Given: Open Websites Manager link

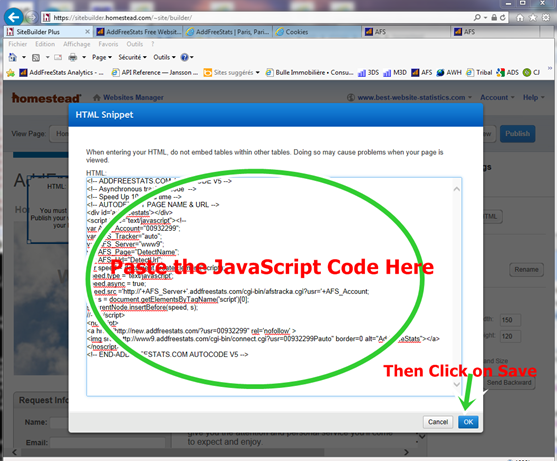Looking at the screenshot, I should (128, 97).
